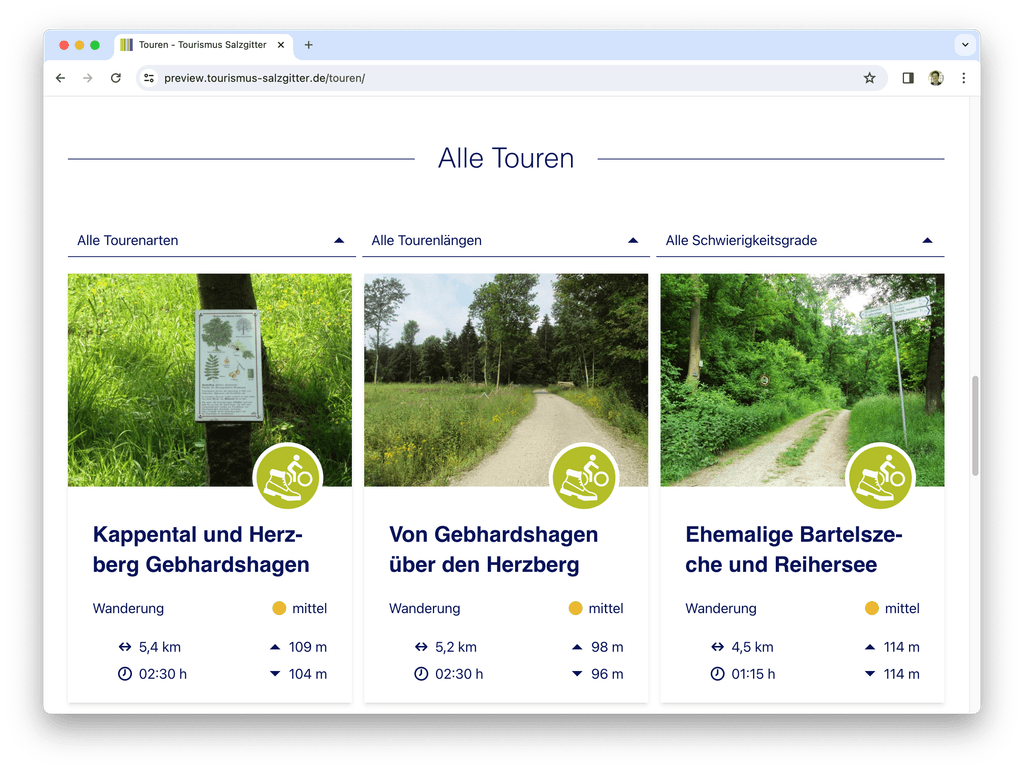Image resolution: width=1024 pixels, height=771 pixels.
Task: Click the yellow mittel difficulty dot on Kappental card
Action: [279, 608]
